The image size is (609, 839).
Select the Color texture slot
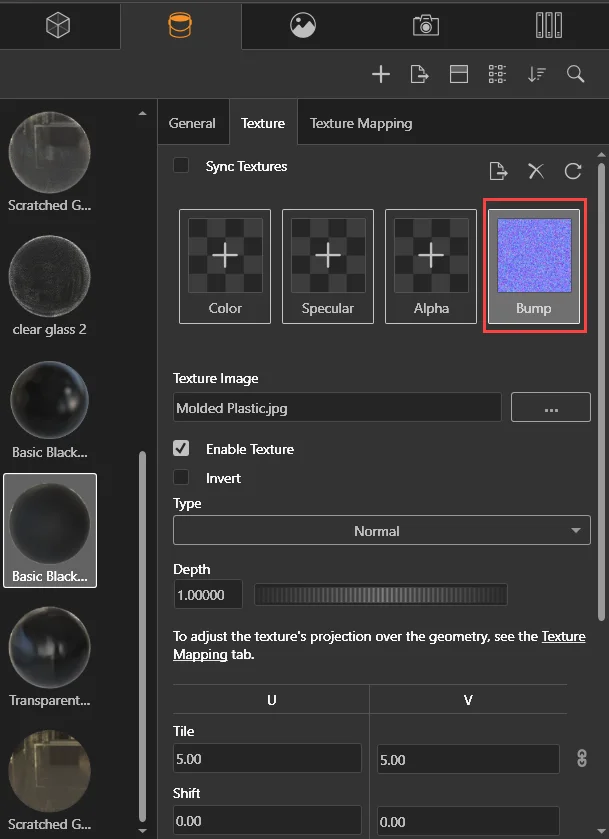point(225,266)
